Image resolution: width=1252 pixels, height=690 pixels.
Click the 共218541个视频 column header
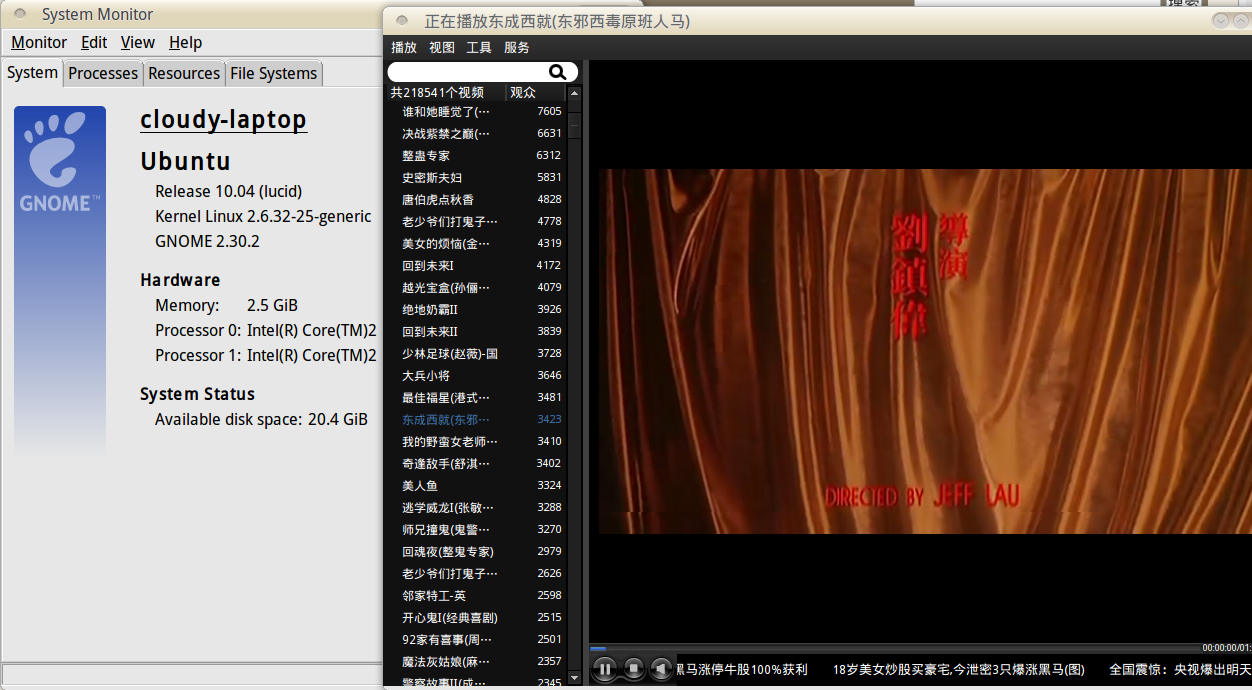click(x=446, y=92)
